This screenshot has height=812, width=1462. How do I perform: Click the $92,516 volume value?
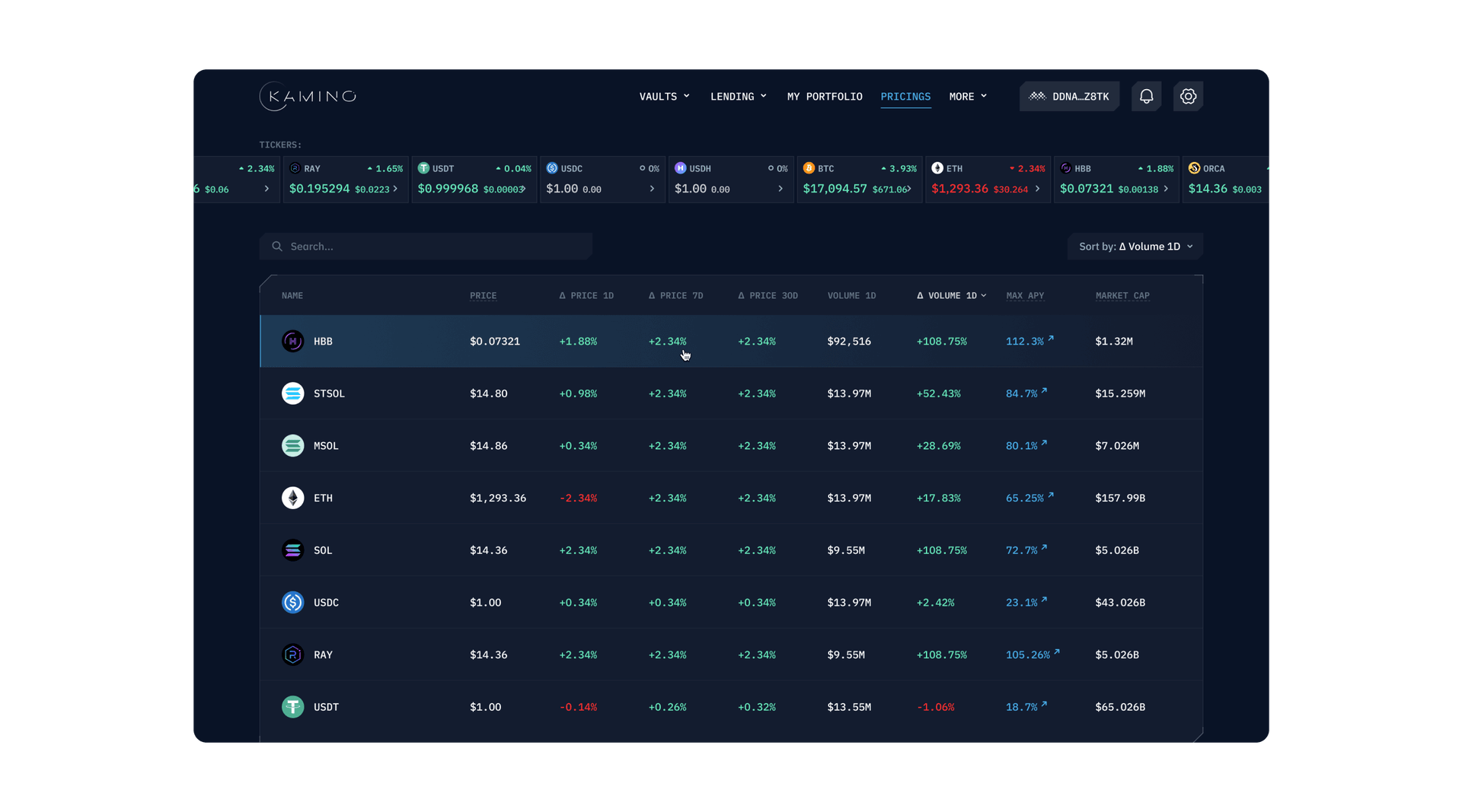coord(849,342)
